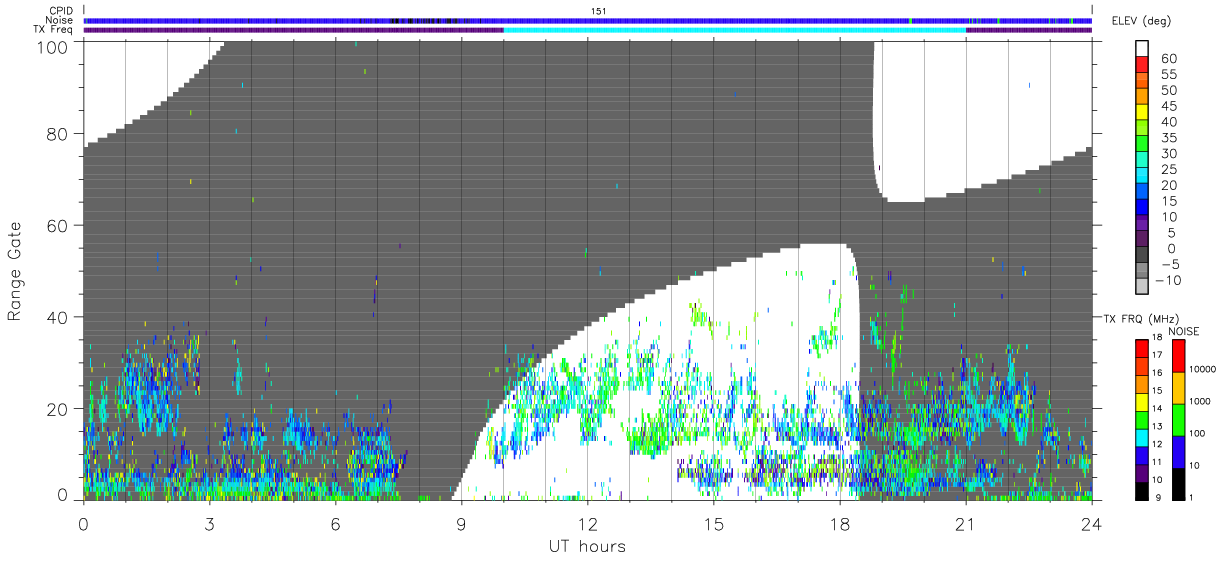This screenshot has width=1228, height=567.
Task: Click the 20 tick label on Range Gate axis
Action: [x=56, y=408]
